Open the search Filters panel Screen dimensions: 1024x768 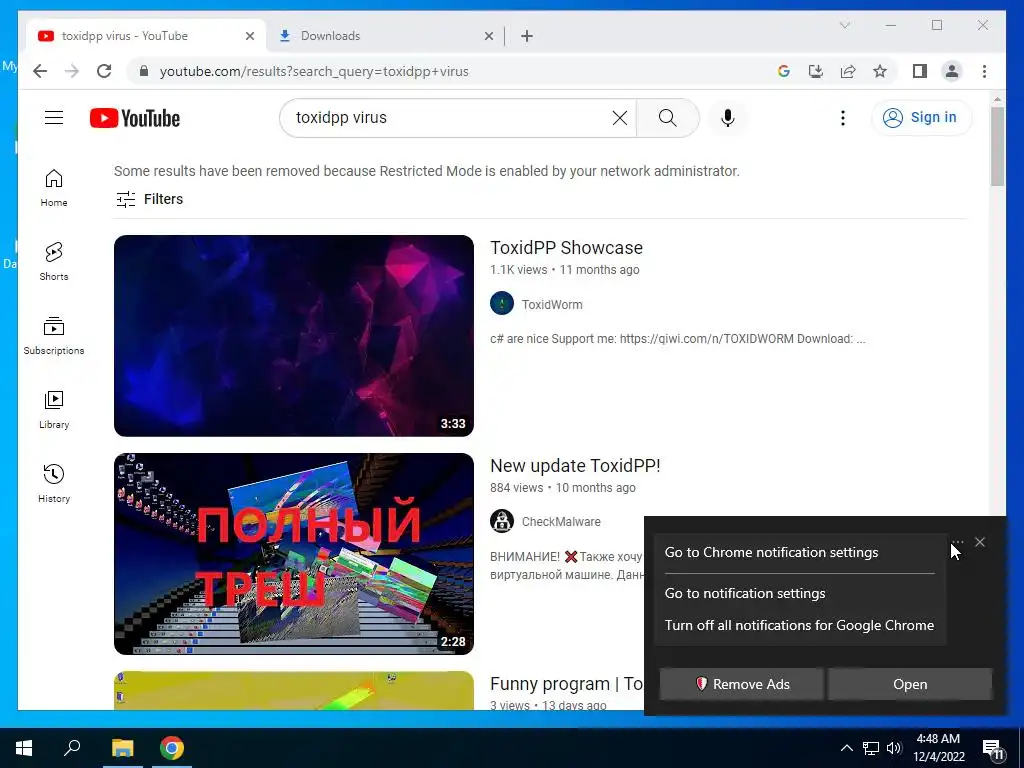(150, 199)
